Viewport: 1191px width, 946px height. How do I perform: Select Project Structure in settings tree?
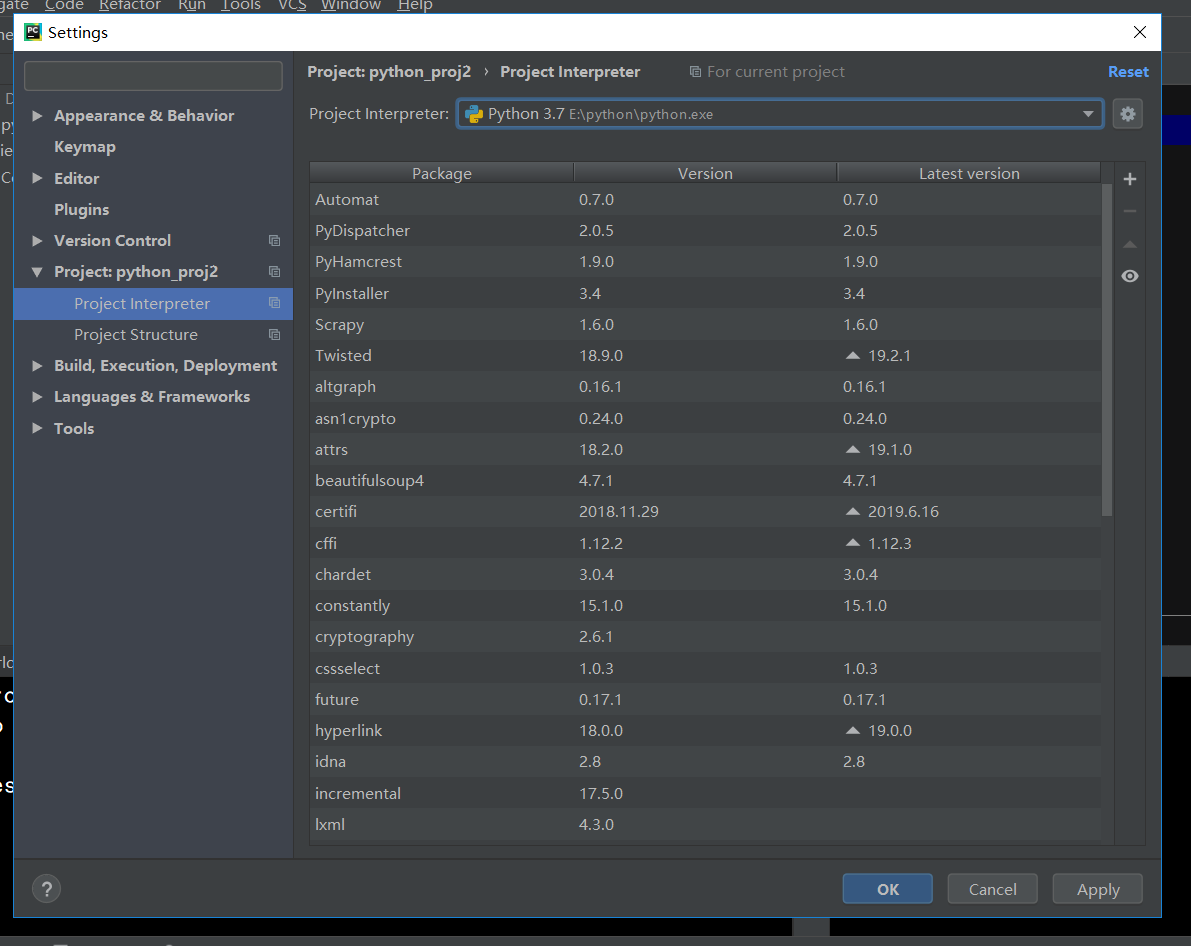pyautogui.click(x=136, y=335)
